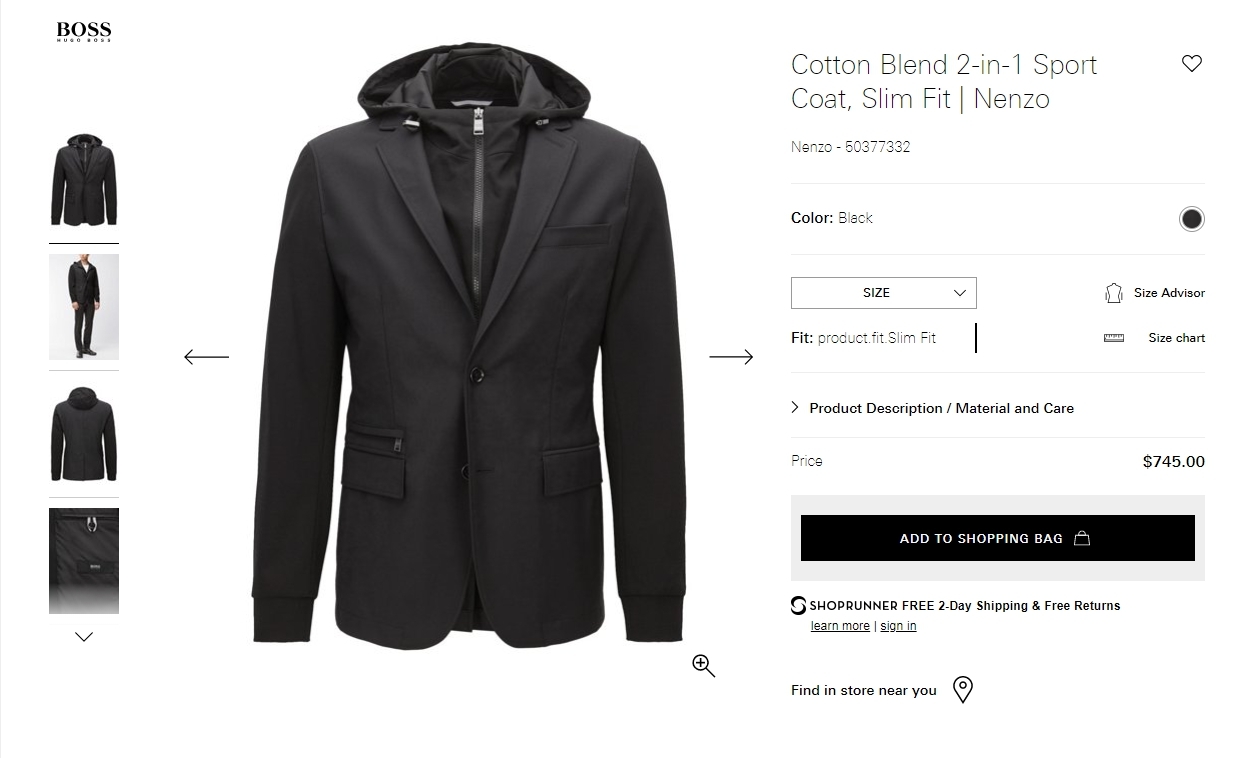Show next product image with right arrow
The width and height of the screenshot is (1243, 758).
[x=731, y=357]
